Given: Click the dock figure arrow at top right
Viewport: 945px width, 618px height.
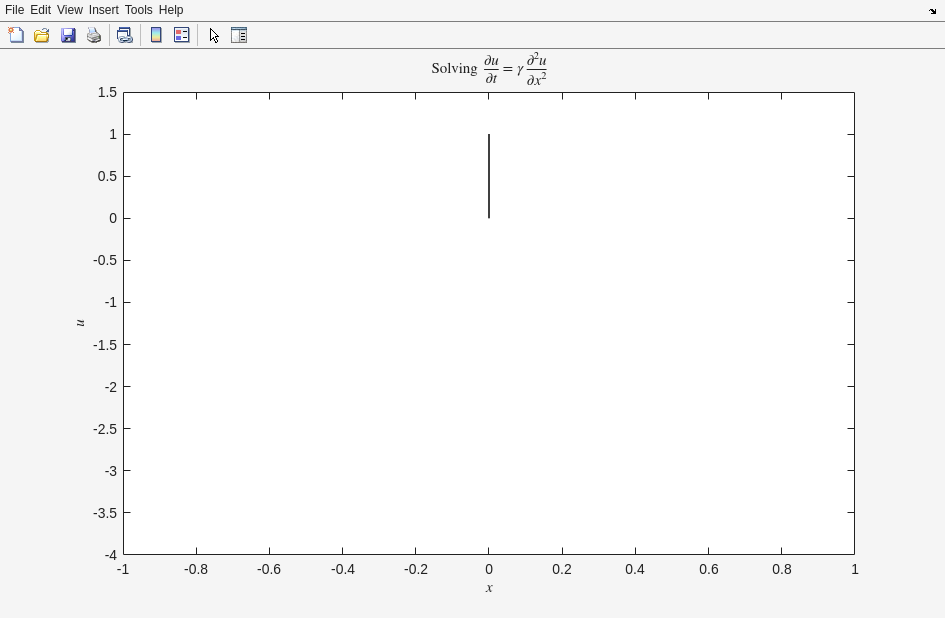Looking at the screenshot, I should [932, 11].
